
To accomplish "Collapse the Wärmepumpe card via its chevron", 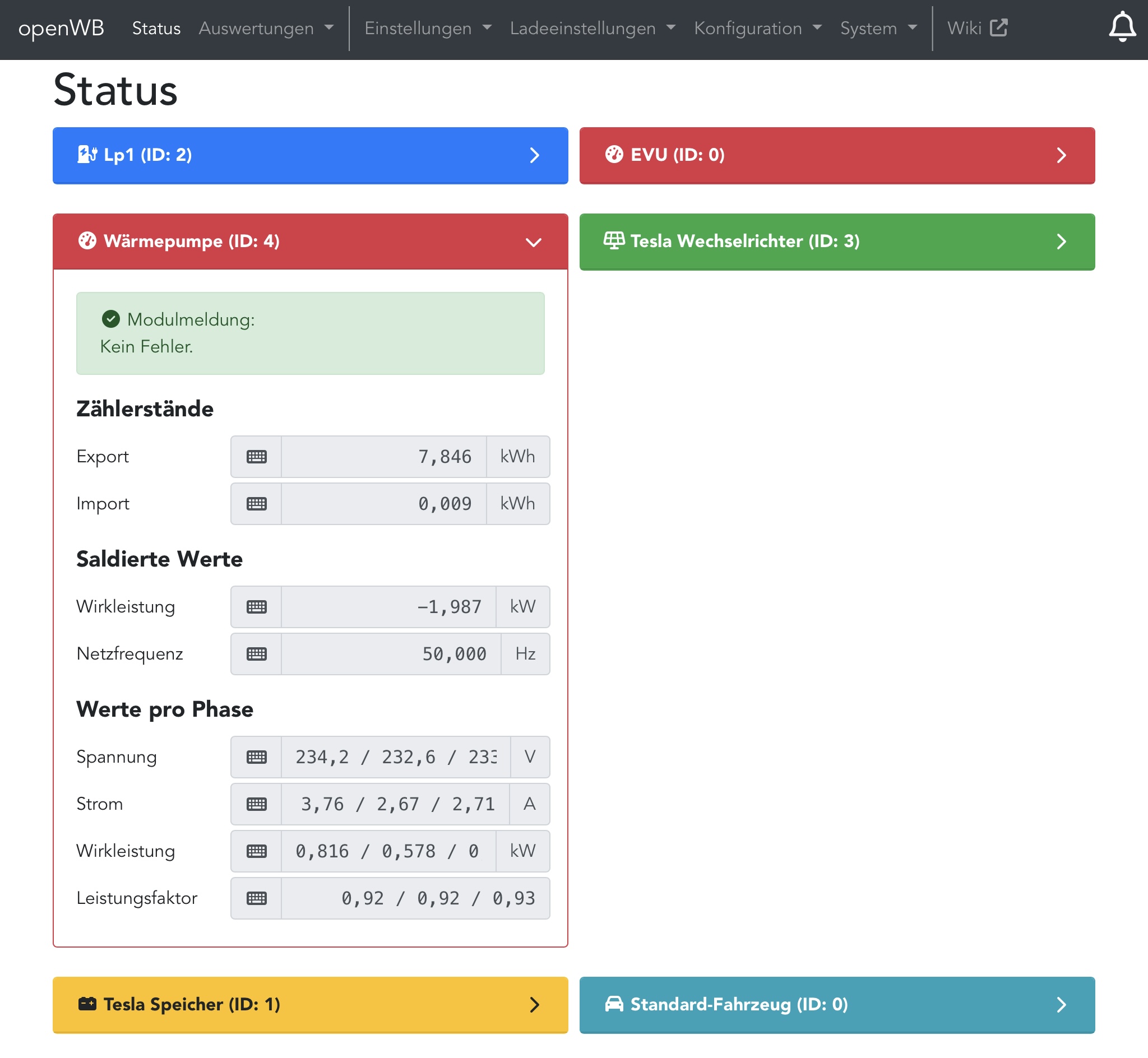I will click(x=533, y=242).
